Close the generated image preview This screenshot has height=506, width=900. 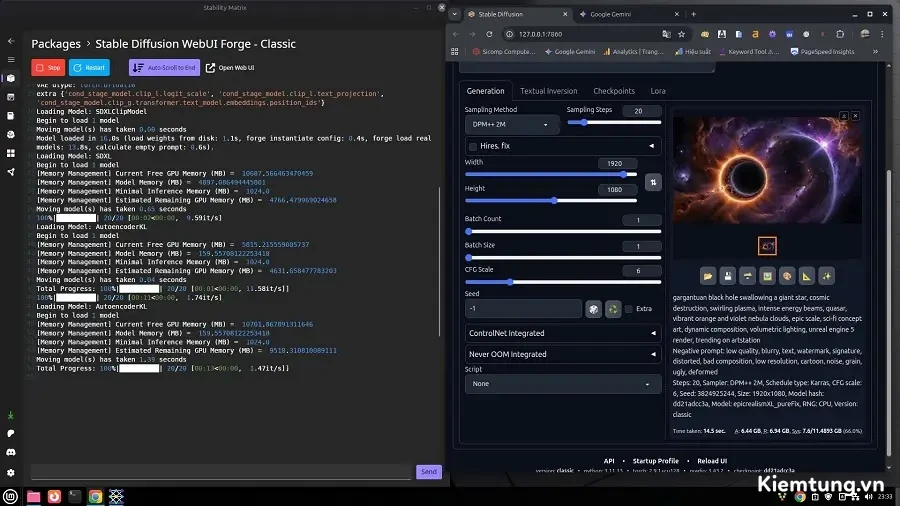tap(855, 116)
